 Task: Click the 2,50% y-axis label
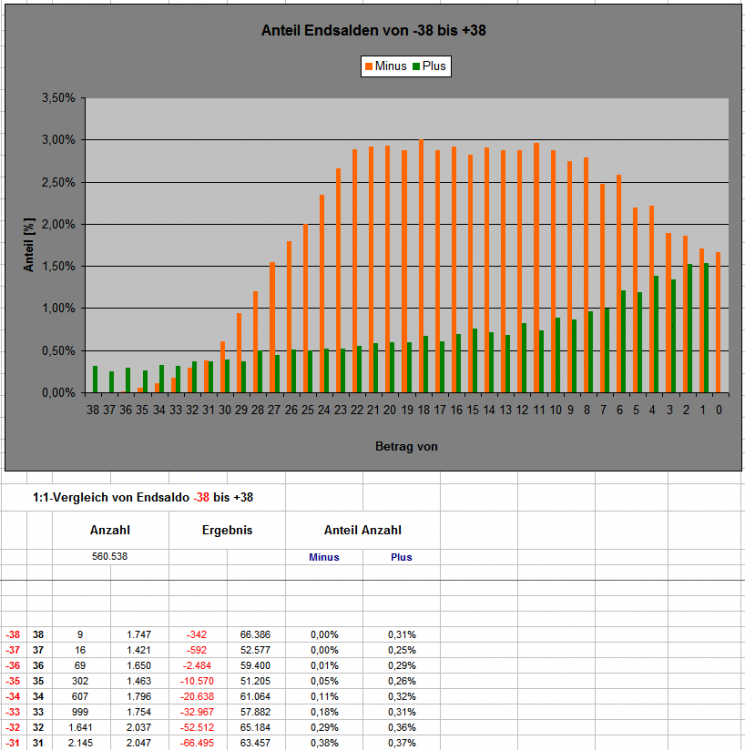tap(58, 182)
